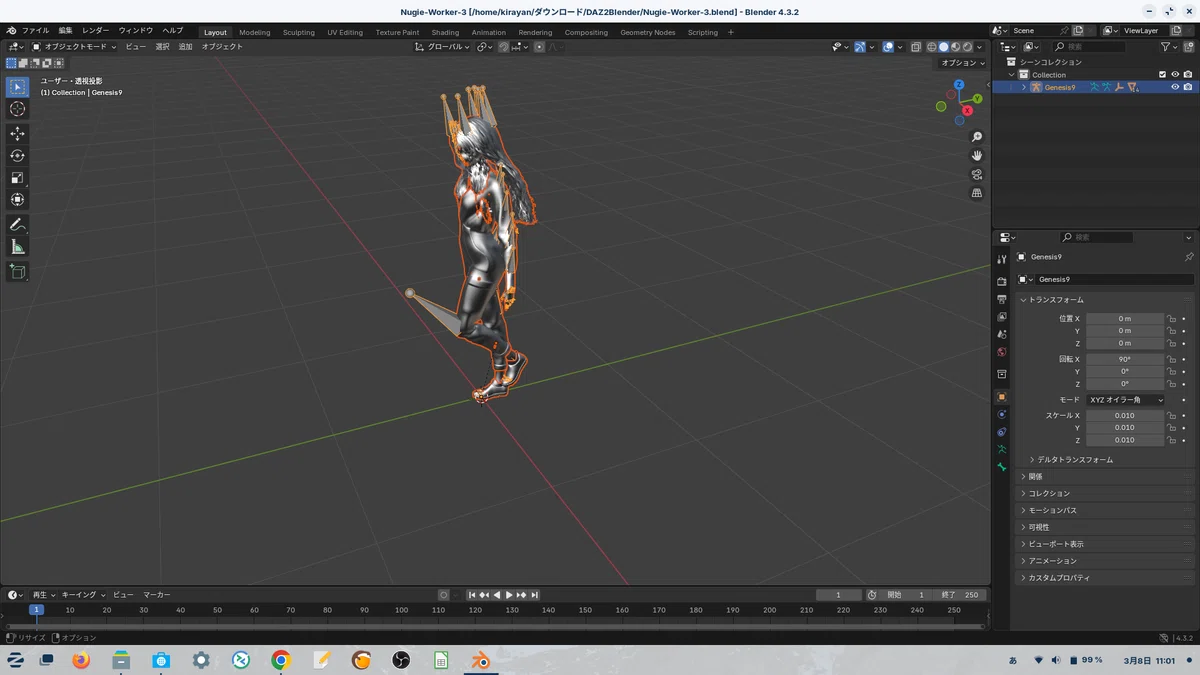Click the zoom magnifier viewport navigation icon
The image size is (1200, 675).
click(977, 137)
